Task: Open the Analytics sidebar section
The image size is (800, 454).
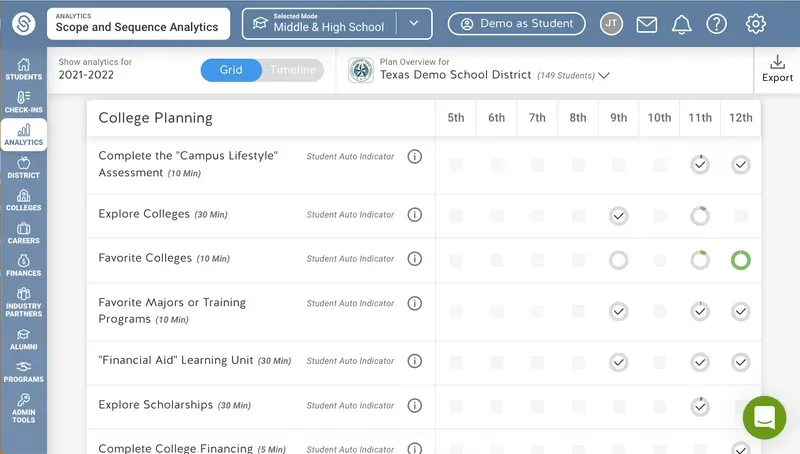Action: 23,135
